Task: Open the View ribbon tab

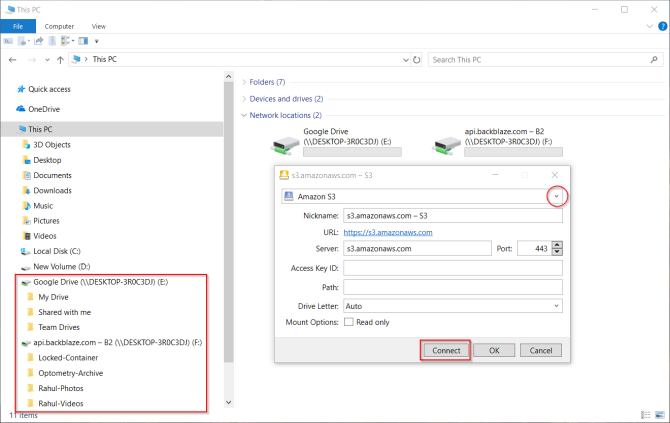Action: coord(99,26)
